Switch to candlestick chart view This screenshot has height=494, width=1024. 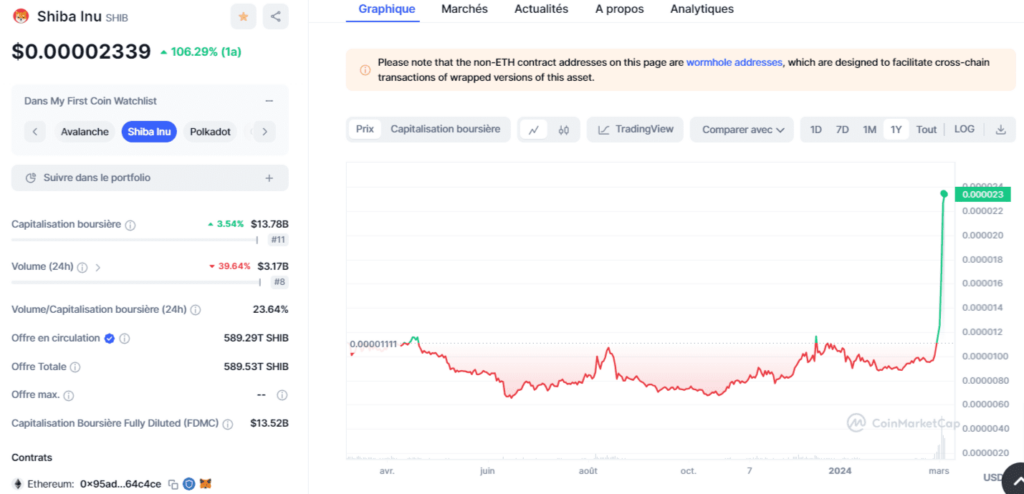coord(564,130)
